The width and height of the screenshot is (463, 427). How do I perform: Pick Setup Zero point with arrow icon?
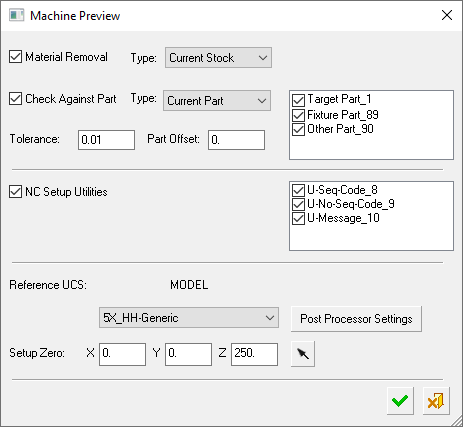(303, 354)
